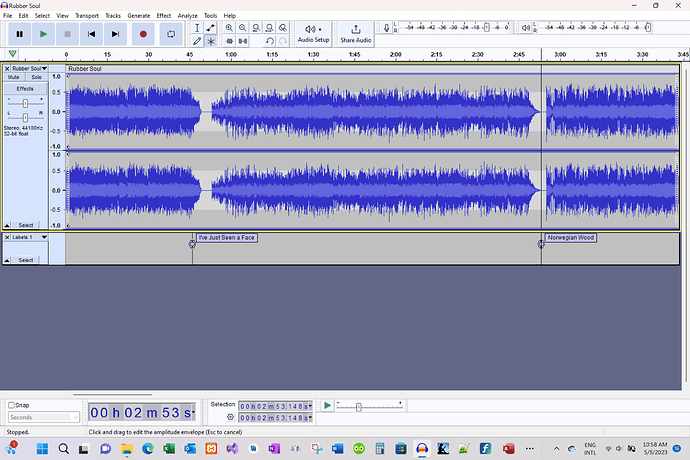Toggle the Loop button
The height and width of the screenshot is (460, 690).
tap(171, 34)
